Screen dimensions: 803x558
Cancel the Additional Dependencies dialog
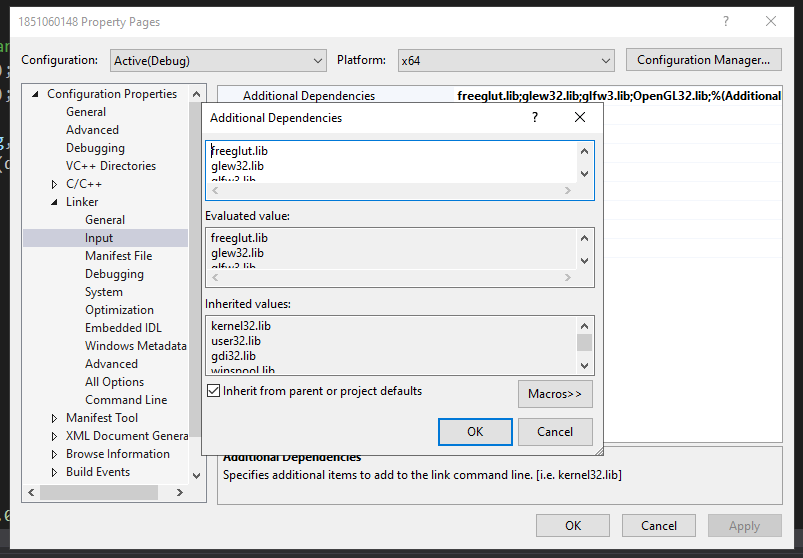pos(555,432)
